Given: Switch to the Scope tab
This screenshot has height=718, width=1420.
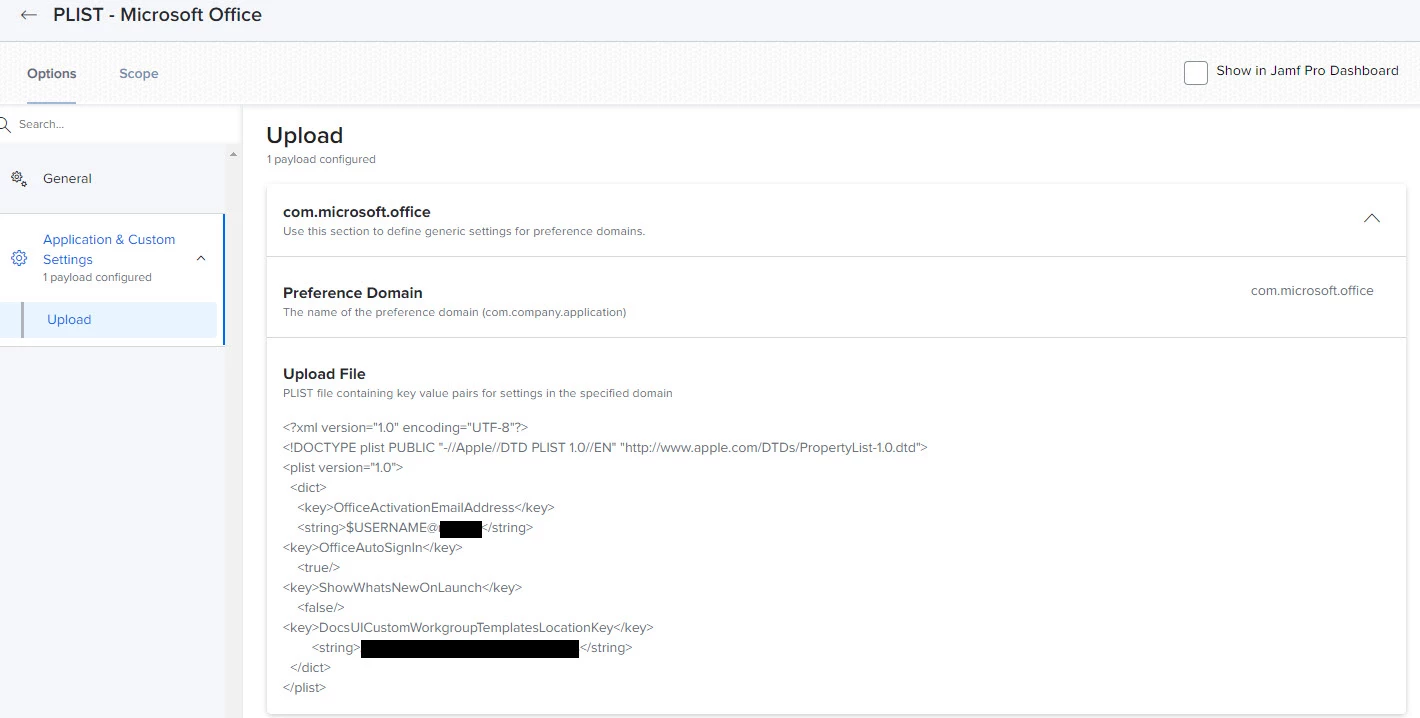Looking at the screenshot, I should [139, 74].
